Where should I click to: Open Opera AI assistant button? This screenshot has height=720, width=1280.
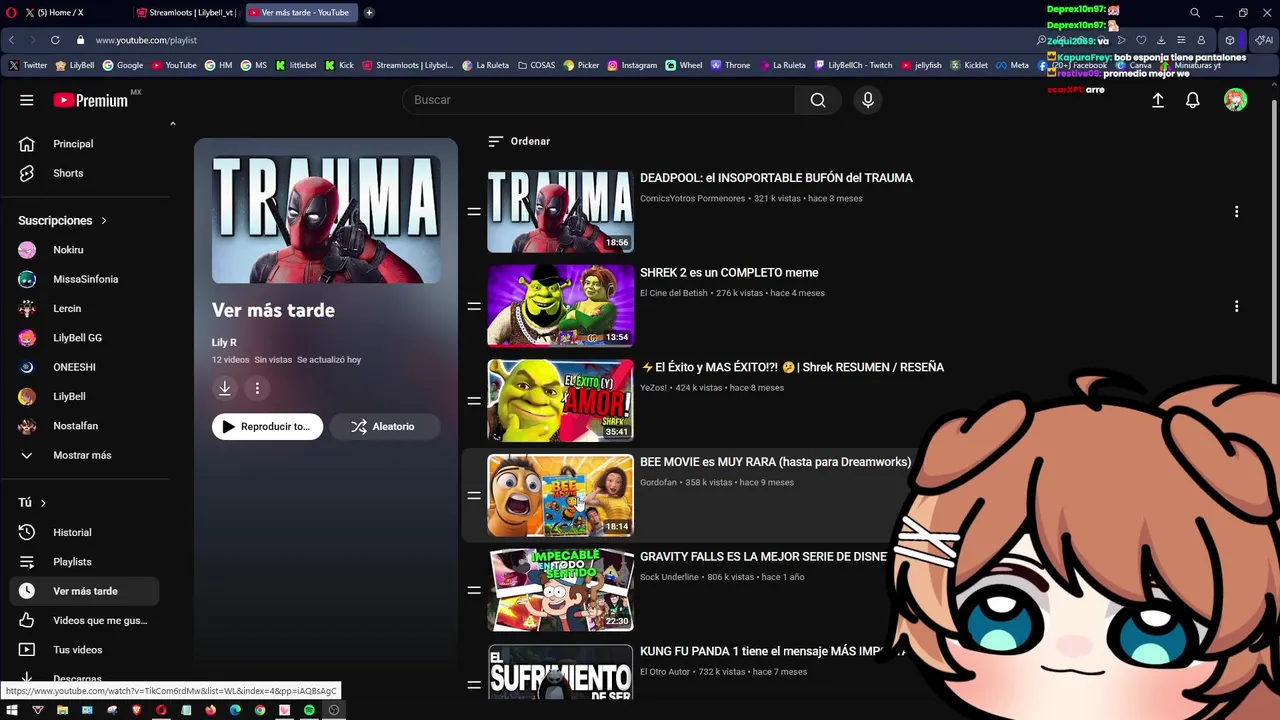tap(1264, 40)
